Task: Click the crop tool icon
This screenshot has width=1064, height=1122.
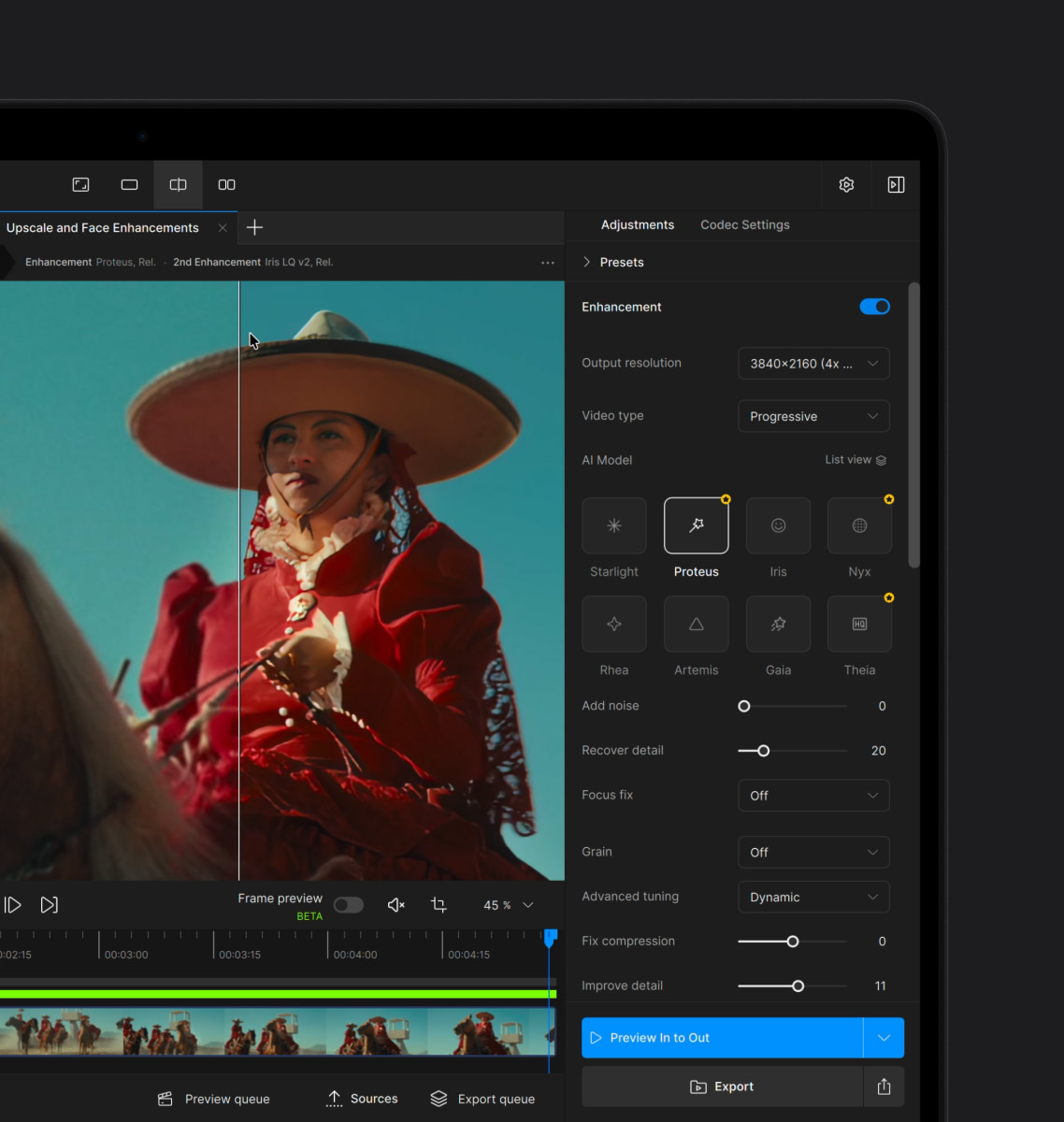Action: point(439,904)
